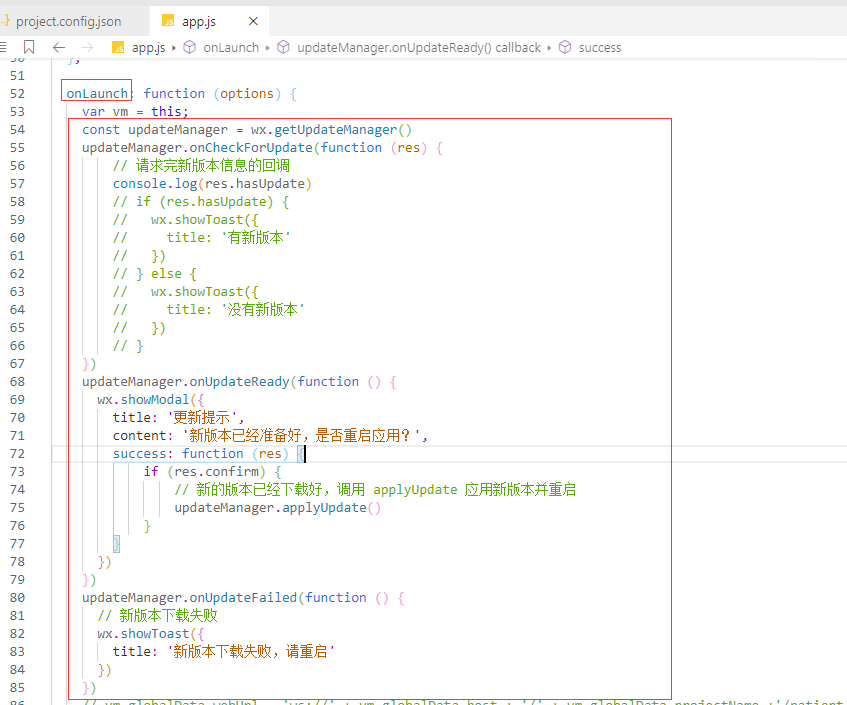The width and height of the screenshot is (847, 705).
Task: Click 'var vm = this' on line 53
Action: [135, 112]
